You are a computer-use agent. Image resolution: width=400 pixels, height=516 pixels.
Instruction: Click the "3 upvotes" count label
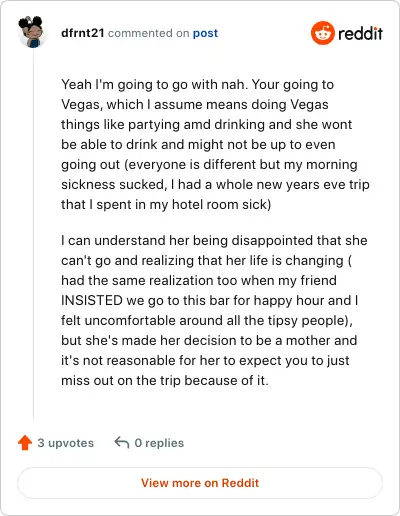click(x=66, y=443)
